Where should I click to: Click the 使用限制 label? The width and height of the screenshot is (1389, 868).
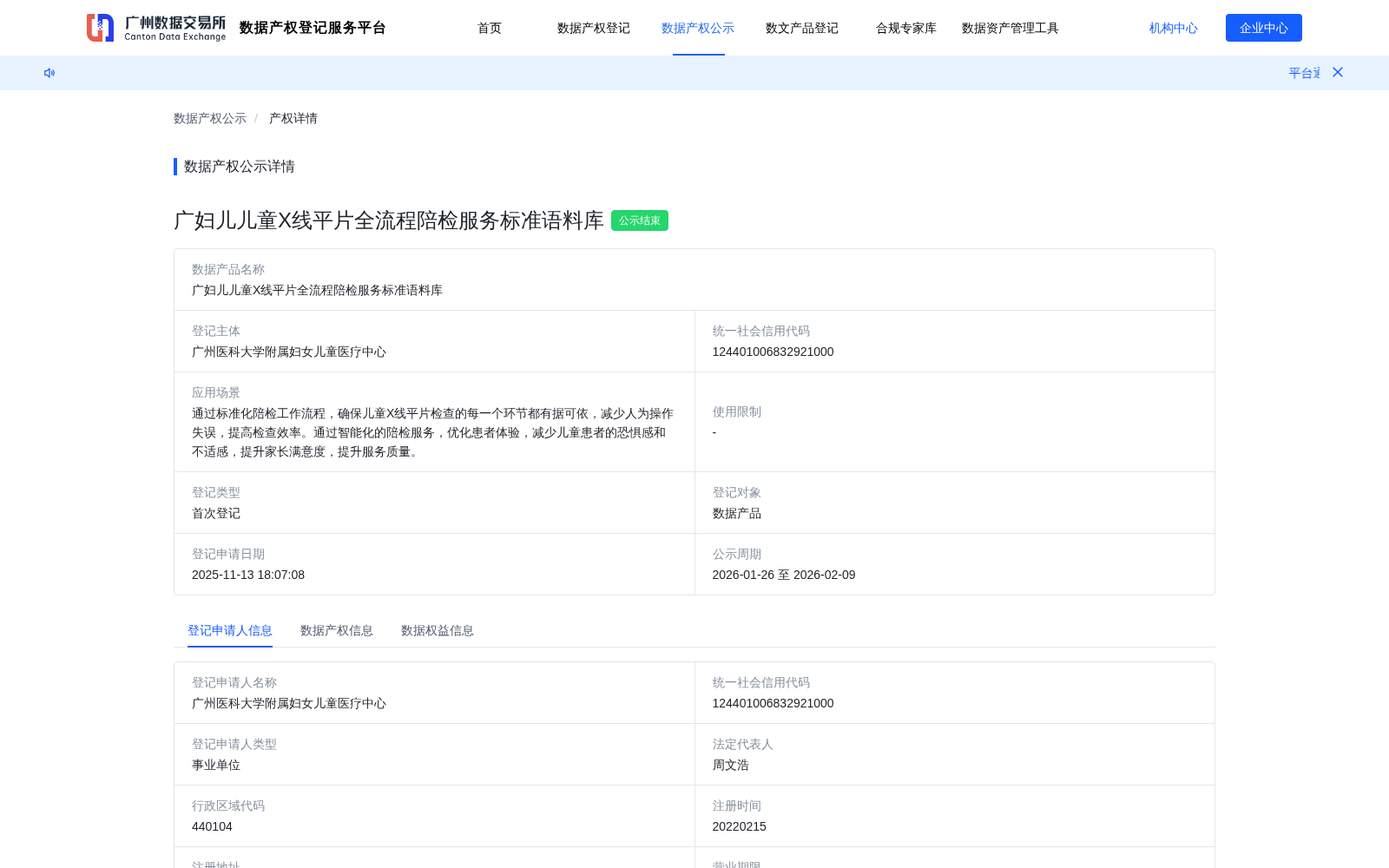[x=737, y=411]
